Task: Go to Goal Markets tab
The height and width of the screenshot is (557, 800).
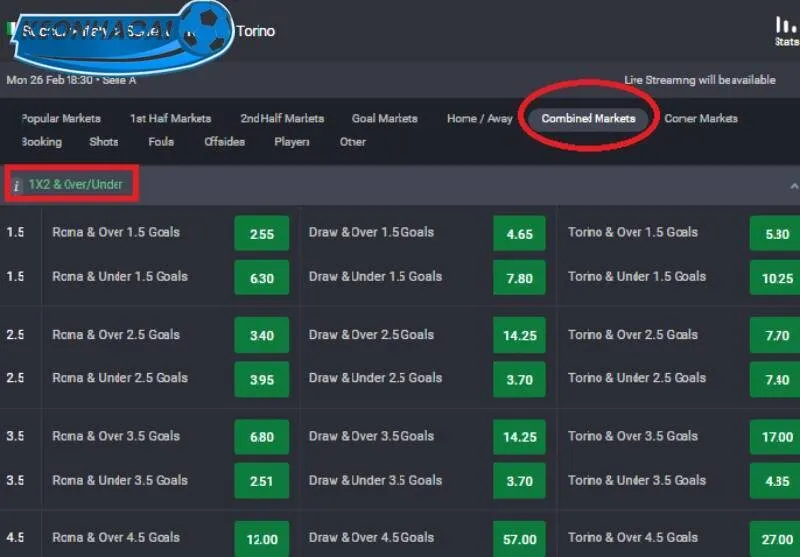Action: tap(384, 118)
